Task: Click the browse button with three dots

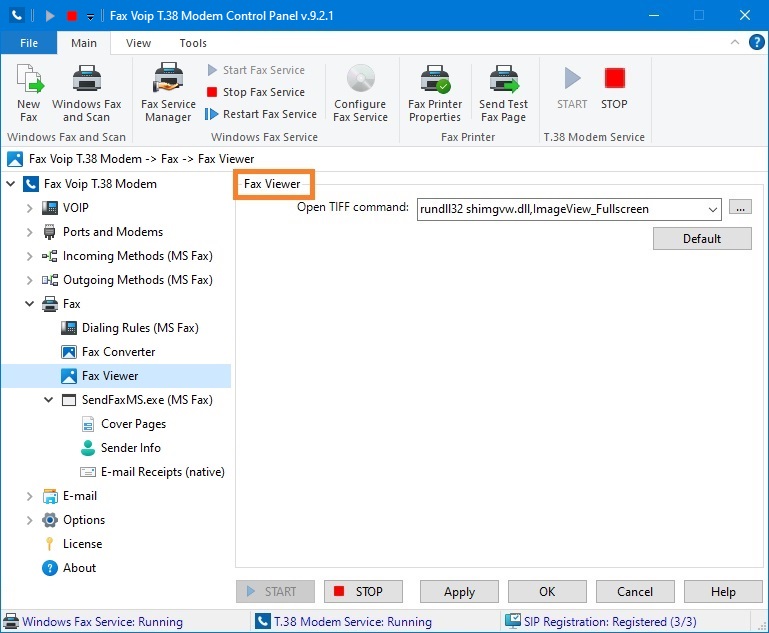Action: click(740, 207)
